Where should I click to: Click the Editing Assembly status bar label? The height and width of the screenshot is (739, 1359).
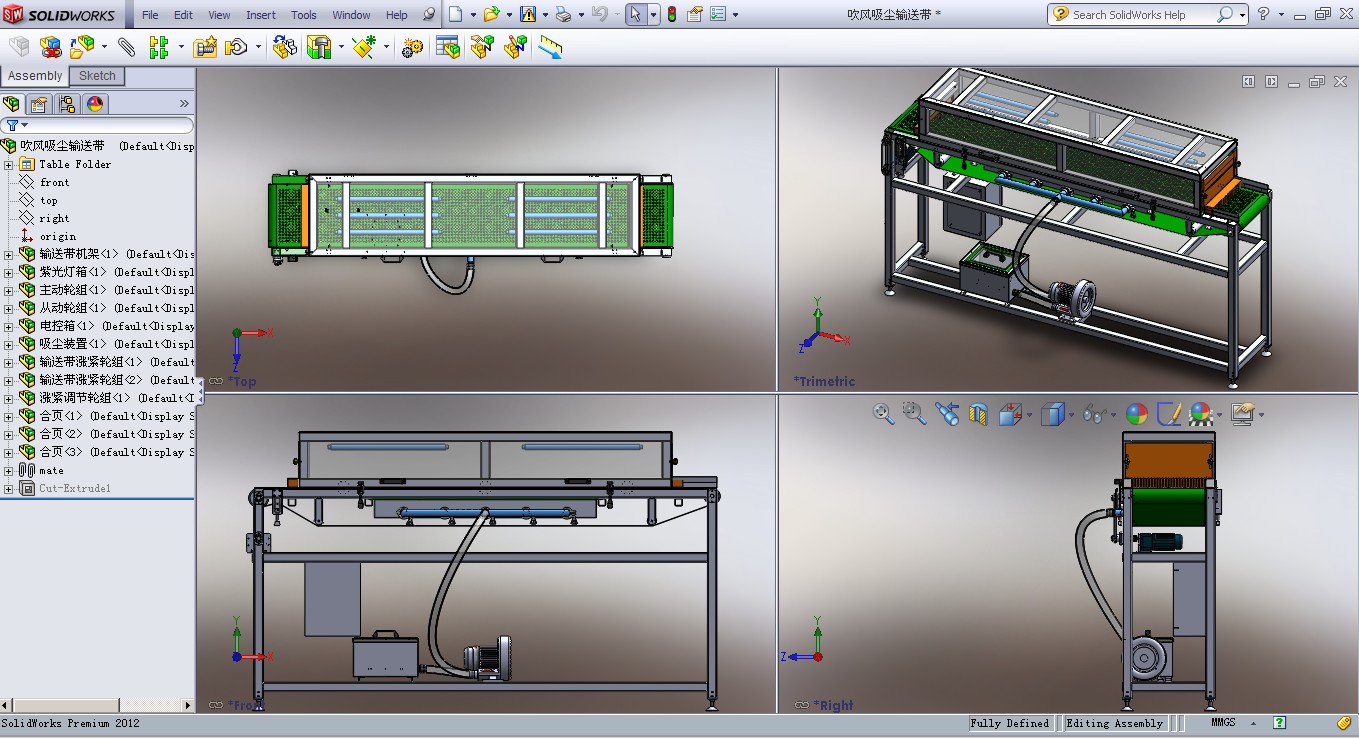(1114, 723)
